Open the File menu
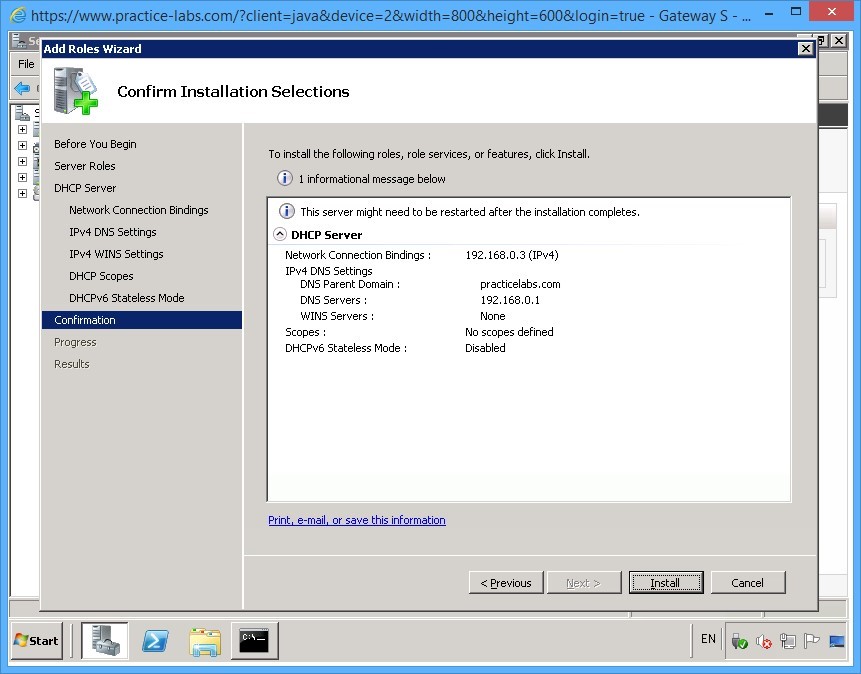Screen dimensions: 861x674 (x=24, y=63)
